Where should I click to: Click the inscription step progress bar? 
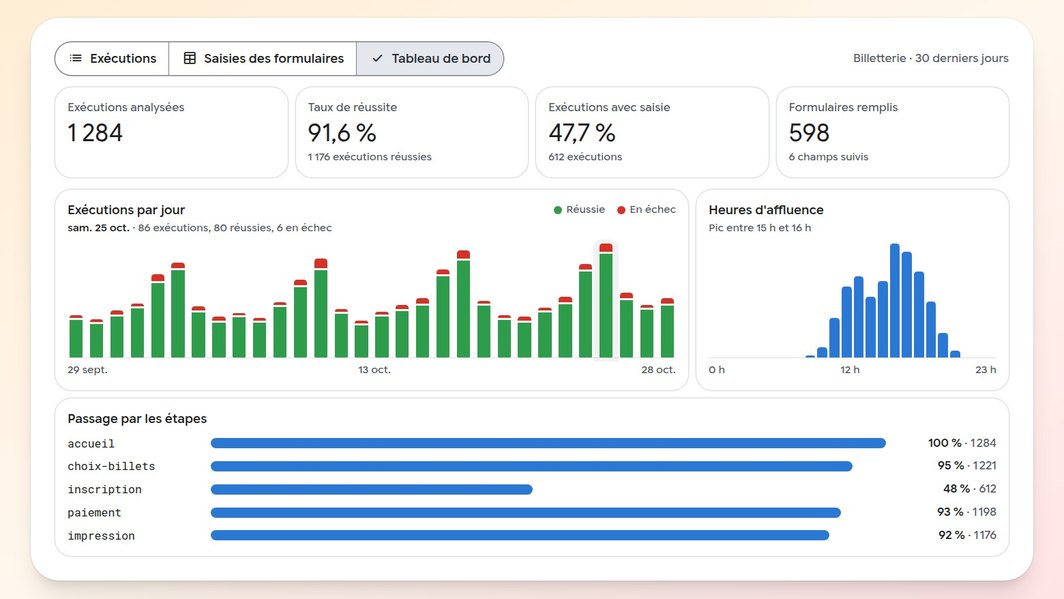(371, 489)
